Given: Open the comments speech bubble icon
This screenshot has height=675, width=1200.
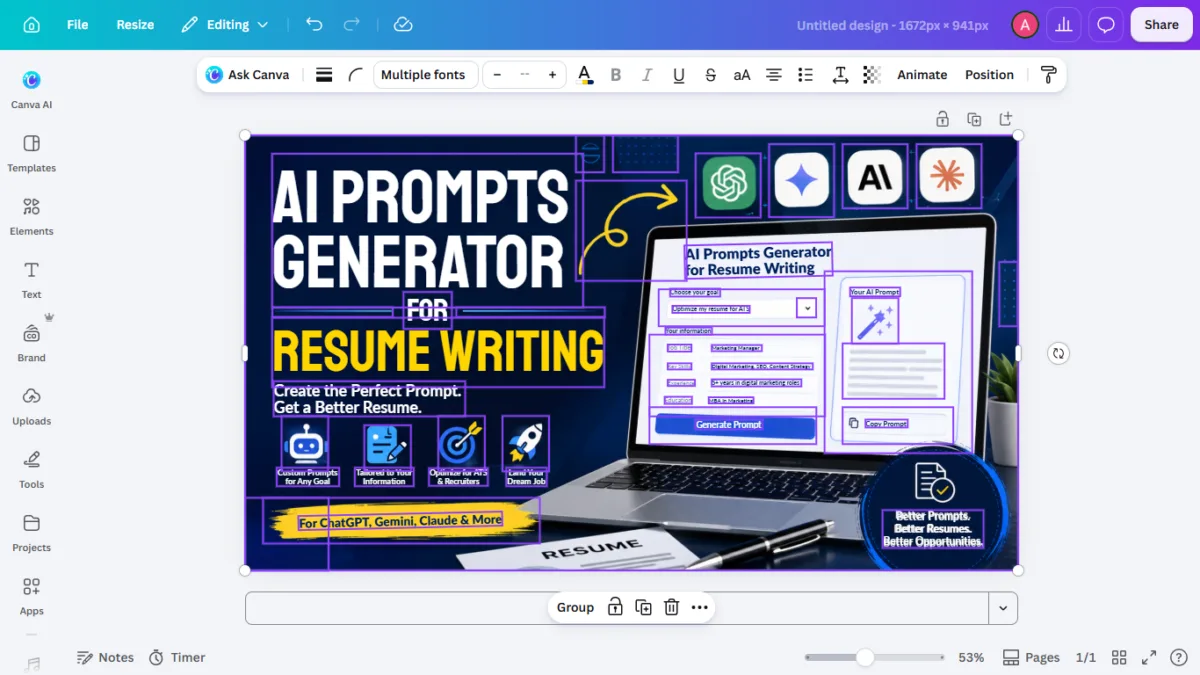Looking at the screenshot, I should pos(1106,25).
